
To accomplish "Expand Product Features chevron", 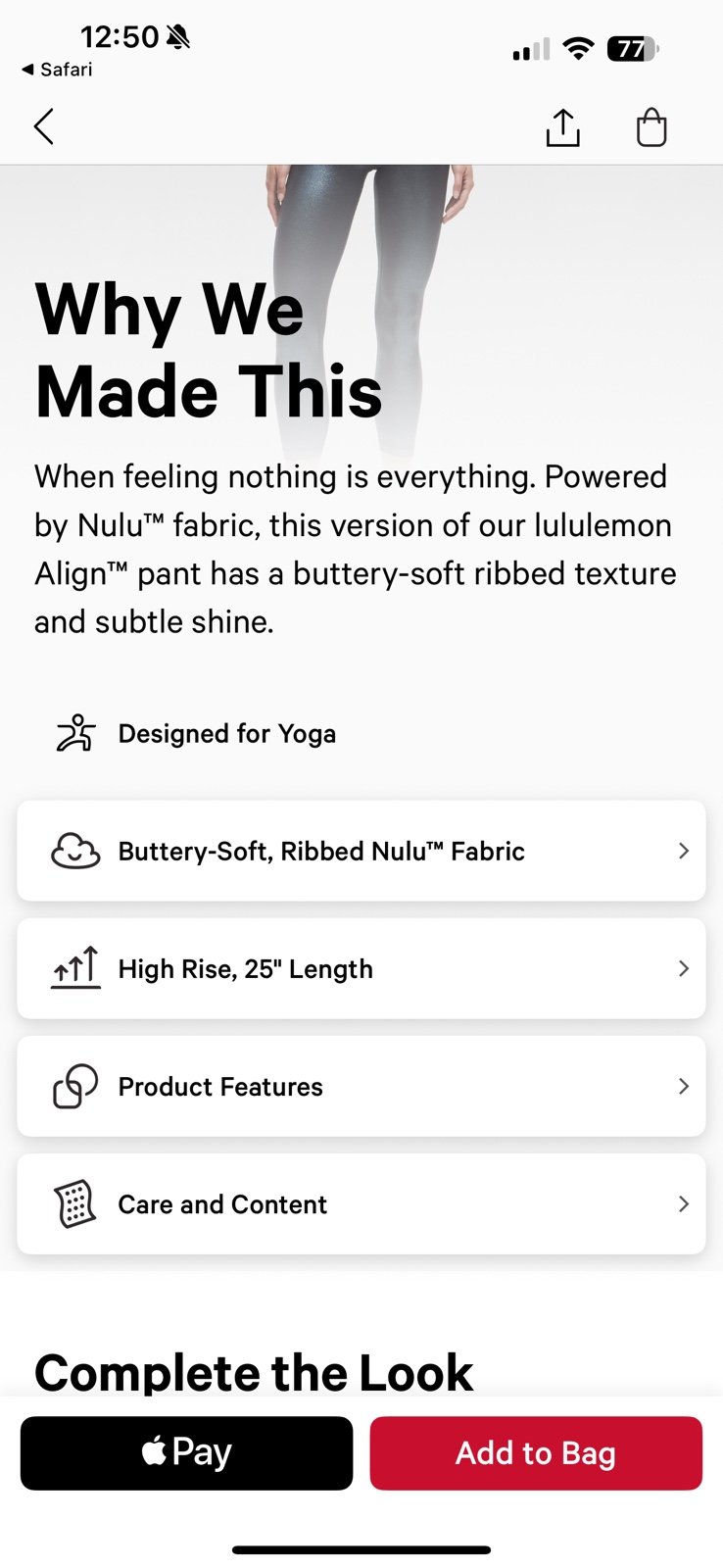I will [684, 1086].
